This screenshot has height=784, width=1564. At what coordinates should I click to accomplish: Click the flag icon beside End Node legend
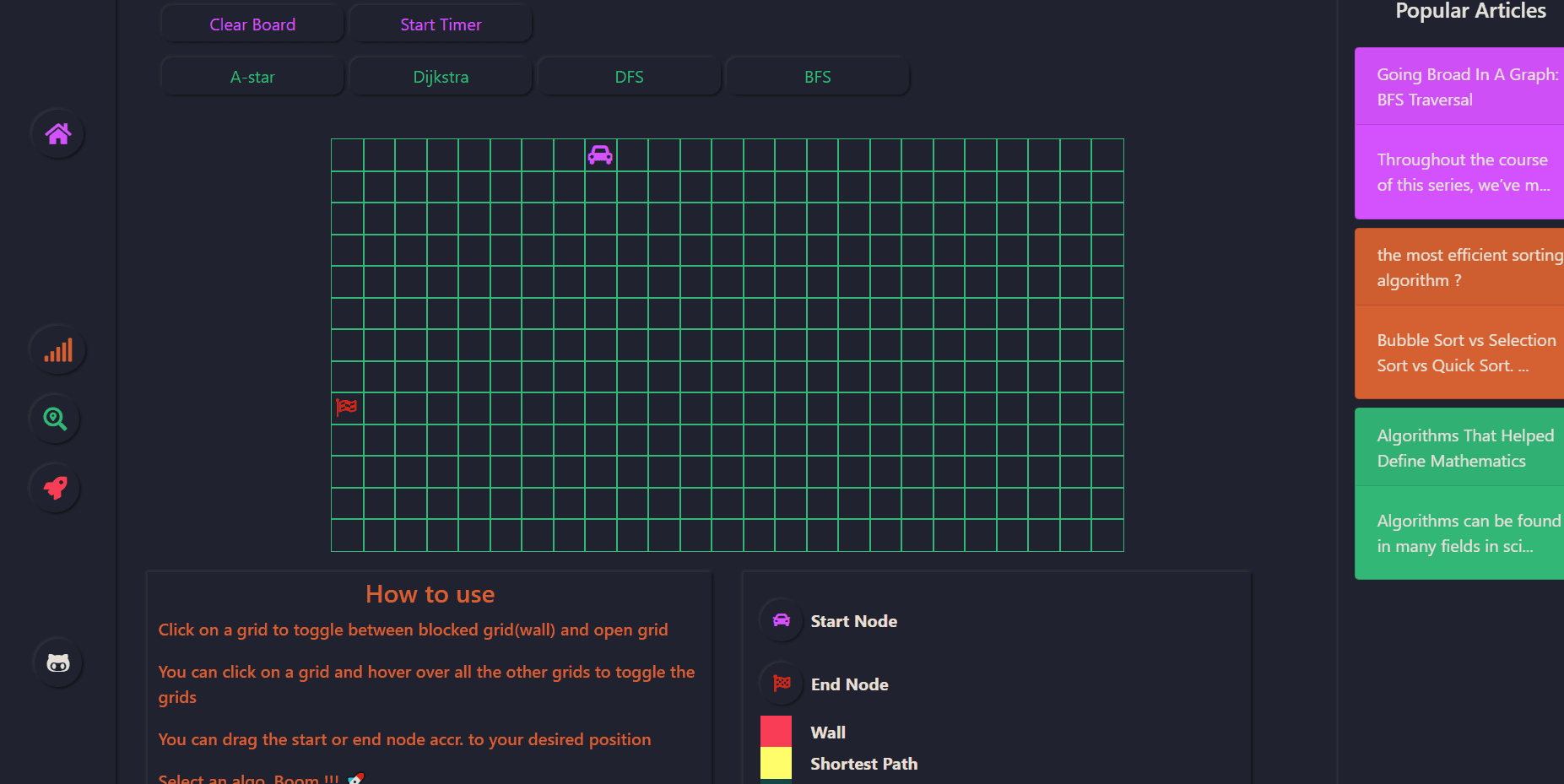click(782, 684)
